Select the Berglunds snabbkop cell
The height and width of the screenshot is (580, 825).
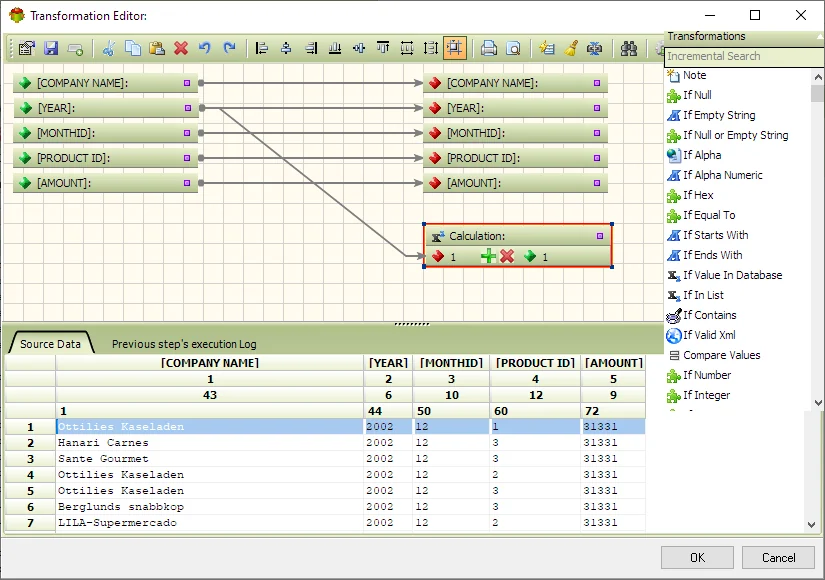(x=209, y=507)
